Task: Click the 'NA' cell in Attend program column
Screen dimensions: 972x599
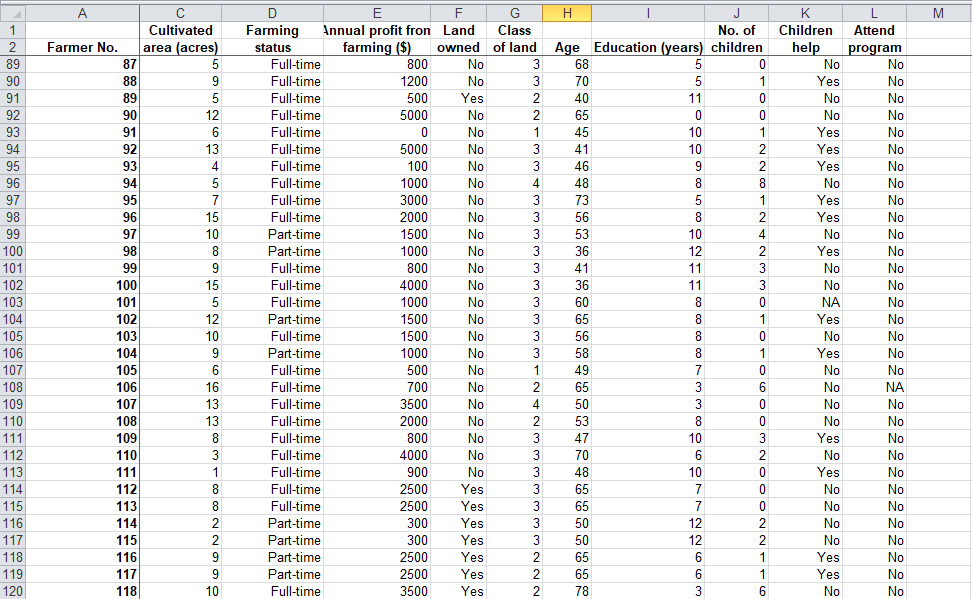Action: pos(874,387)
